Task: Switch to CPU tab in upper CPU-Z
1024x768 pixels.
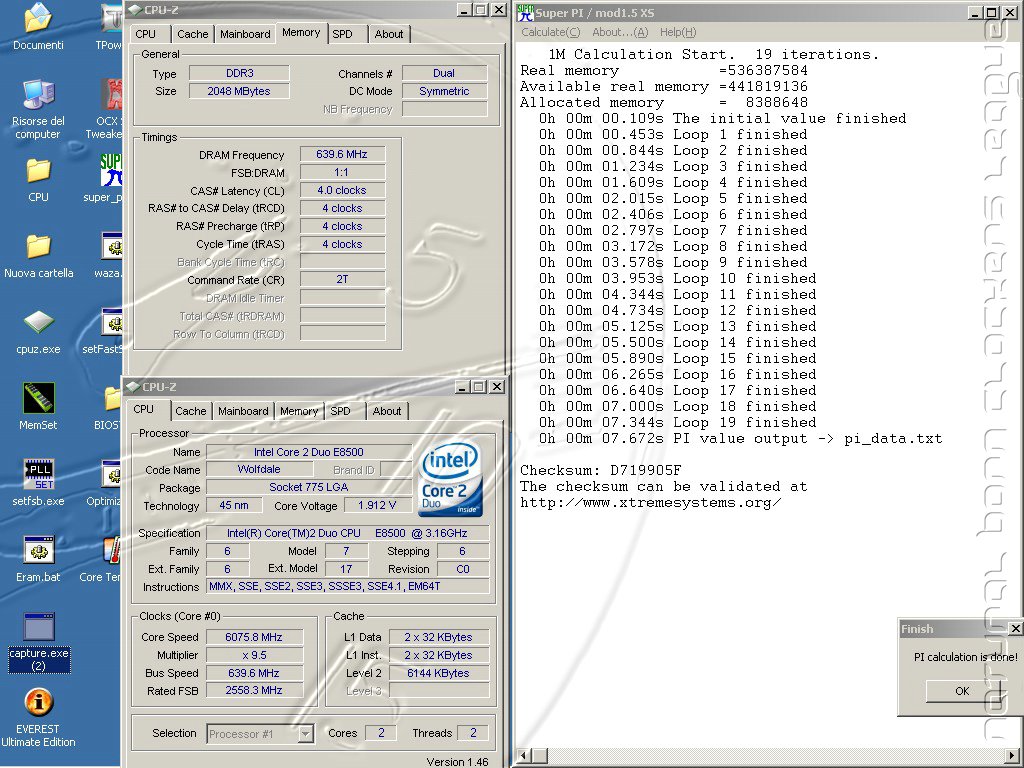Action: (x=146, y=34)
